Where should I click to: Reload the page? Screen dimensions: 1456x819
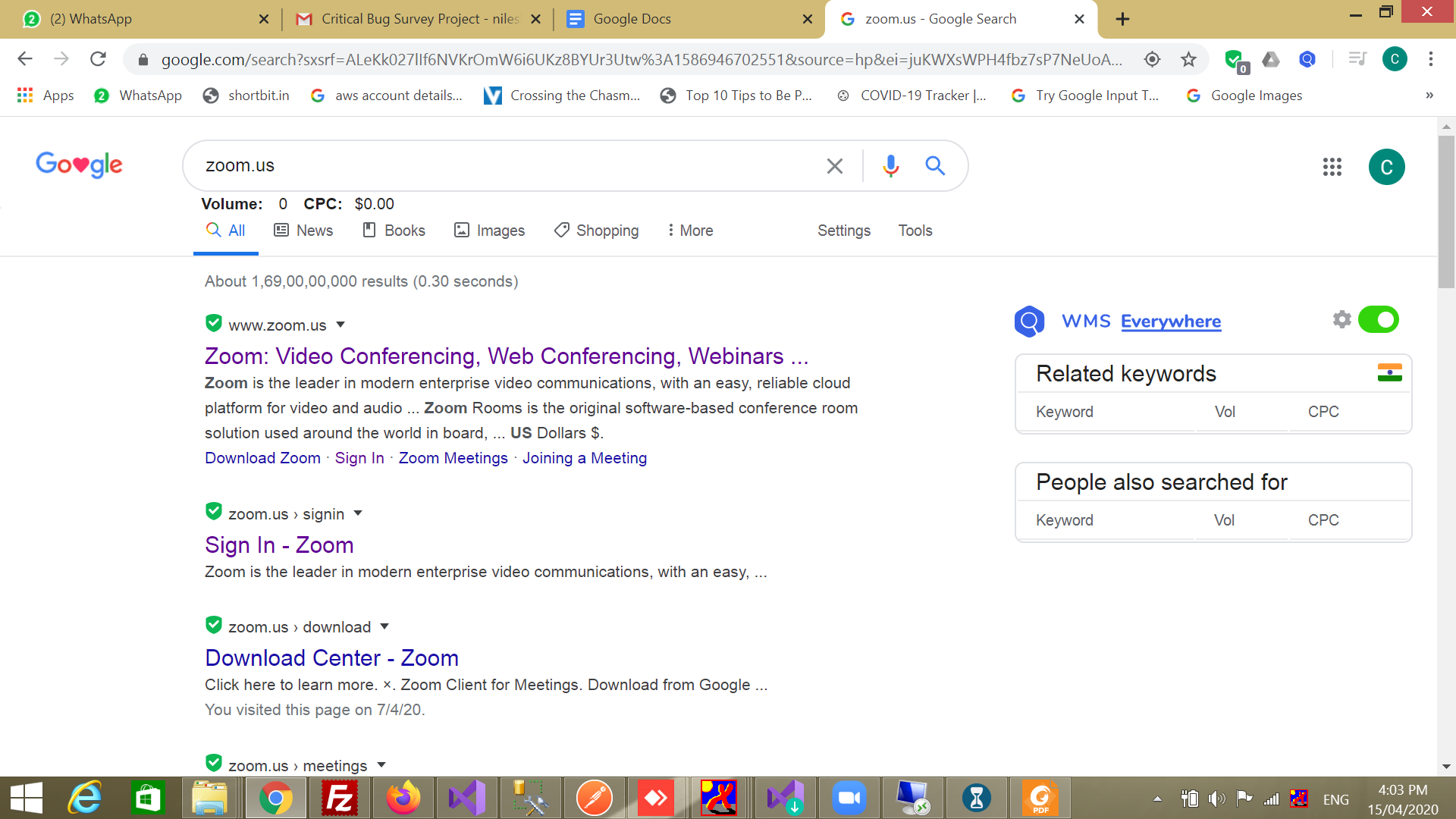98,59
